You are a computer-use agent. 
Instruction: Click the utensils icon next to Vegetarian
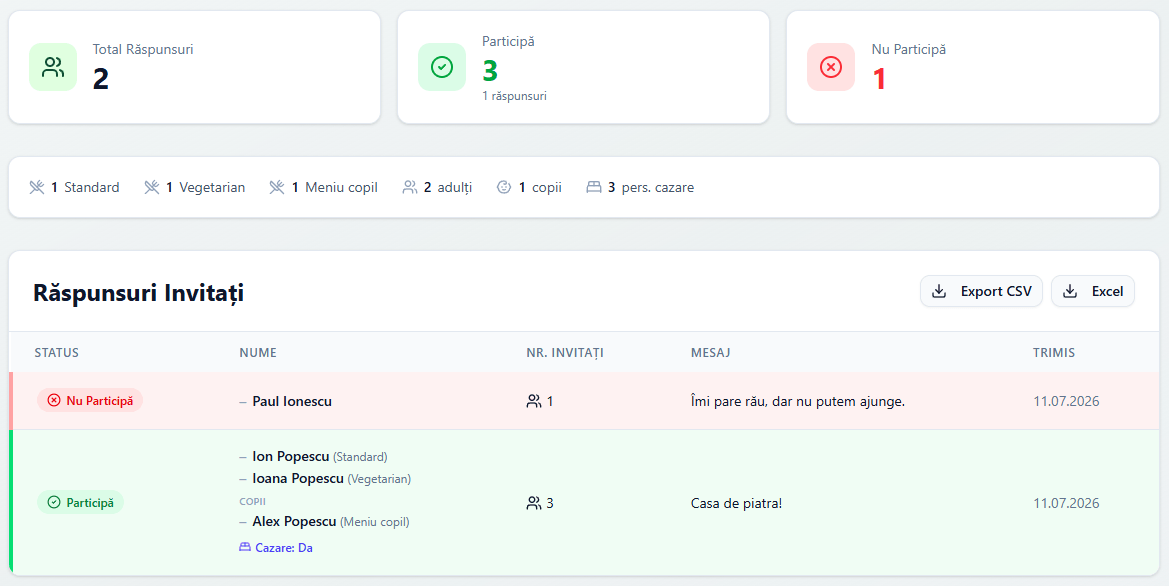coord(151,187)
